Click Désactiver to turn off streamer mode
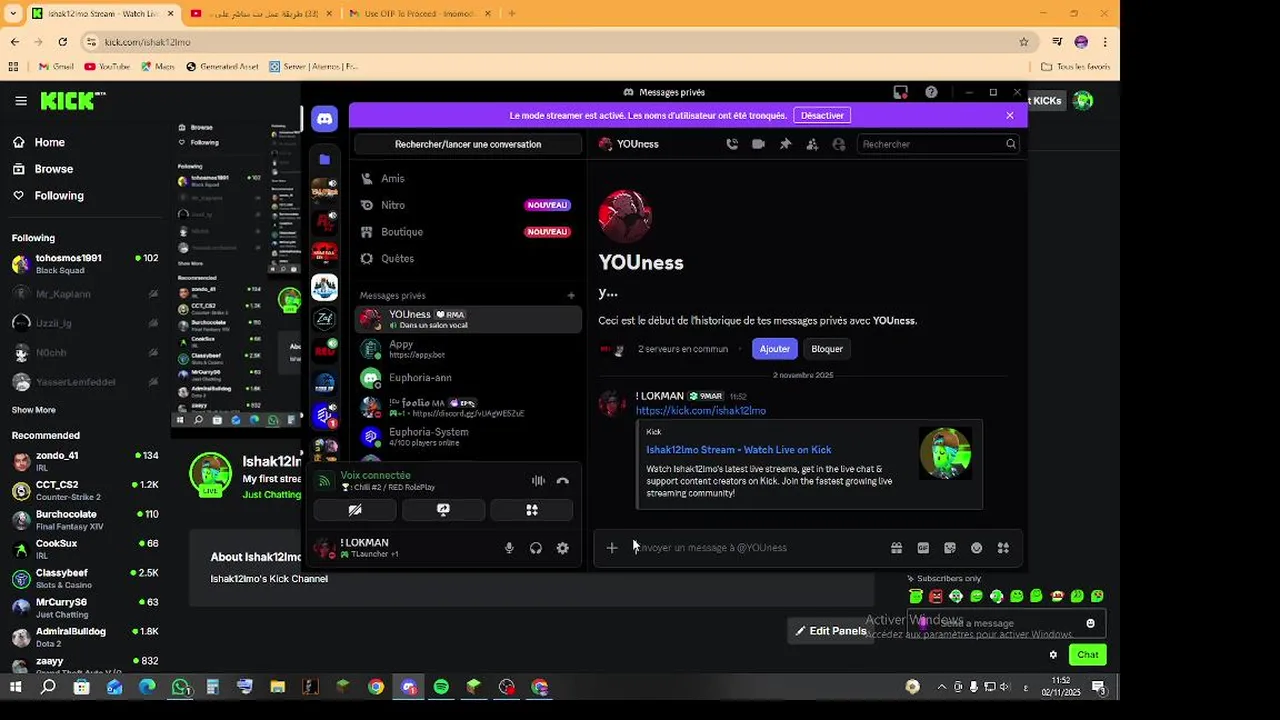Image resolution: width=1280 pixels, height=720 pixels. 822,115
